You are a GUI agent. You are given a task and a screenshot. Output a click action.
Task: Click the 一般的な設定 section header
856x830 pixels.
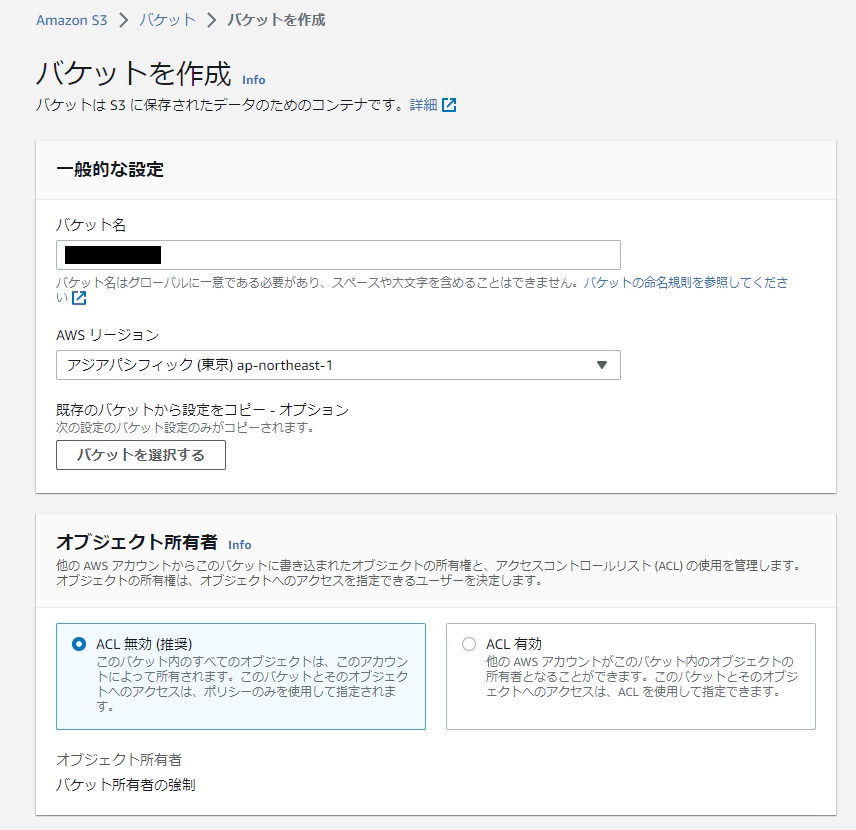(x=110, y=170)
